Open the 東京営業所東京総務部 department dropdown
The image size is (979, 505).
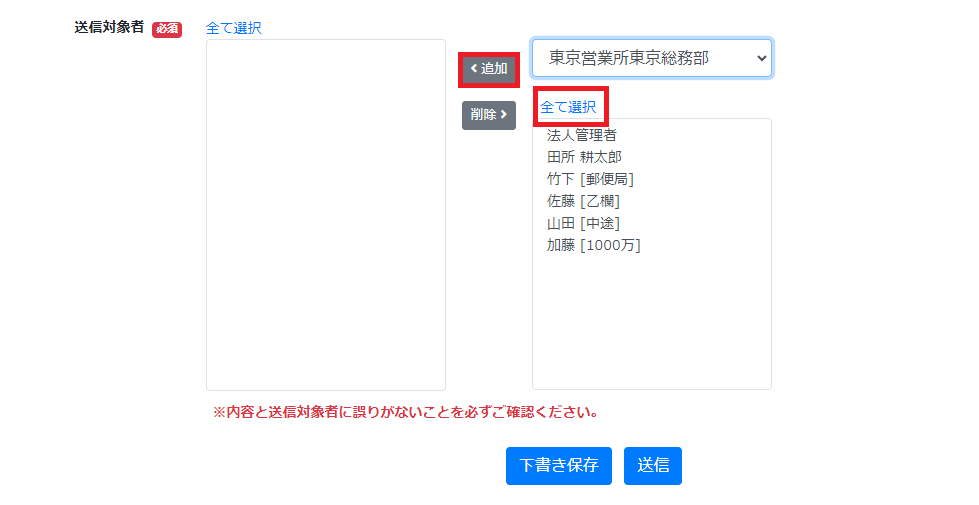[x=652, y=58]
